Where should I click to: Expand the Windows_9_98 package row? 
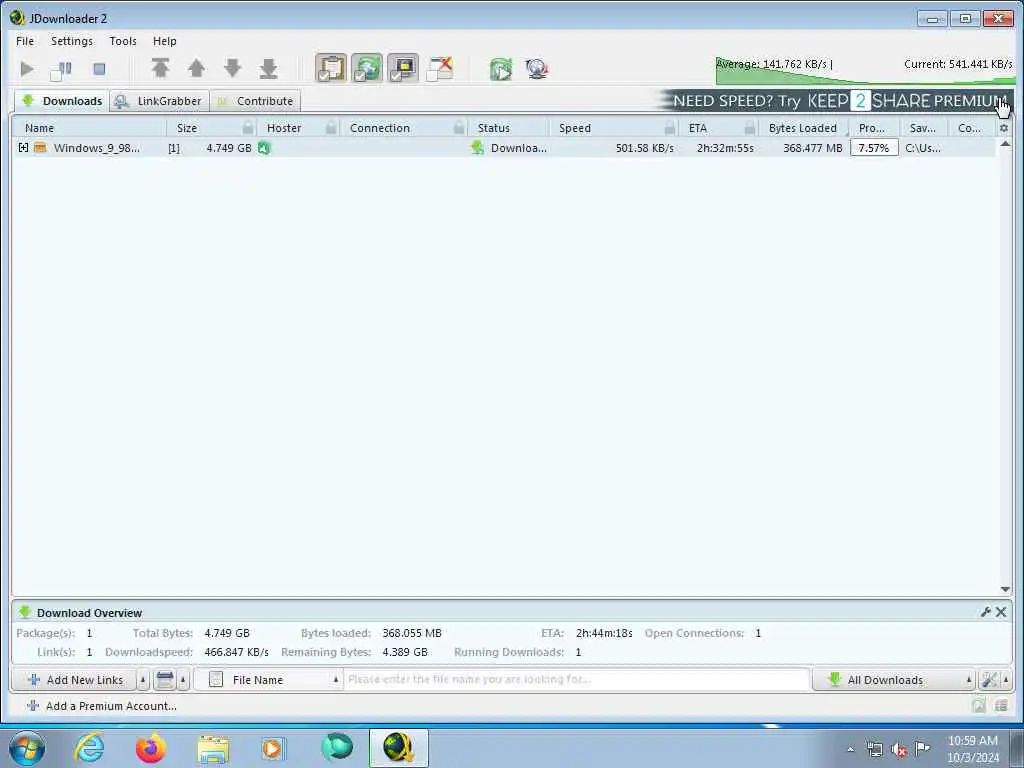[x=24, y=148]
